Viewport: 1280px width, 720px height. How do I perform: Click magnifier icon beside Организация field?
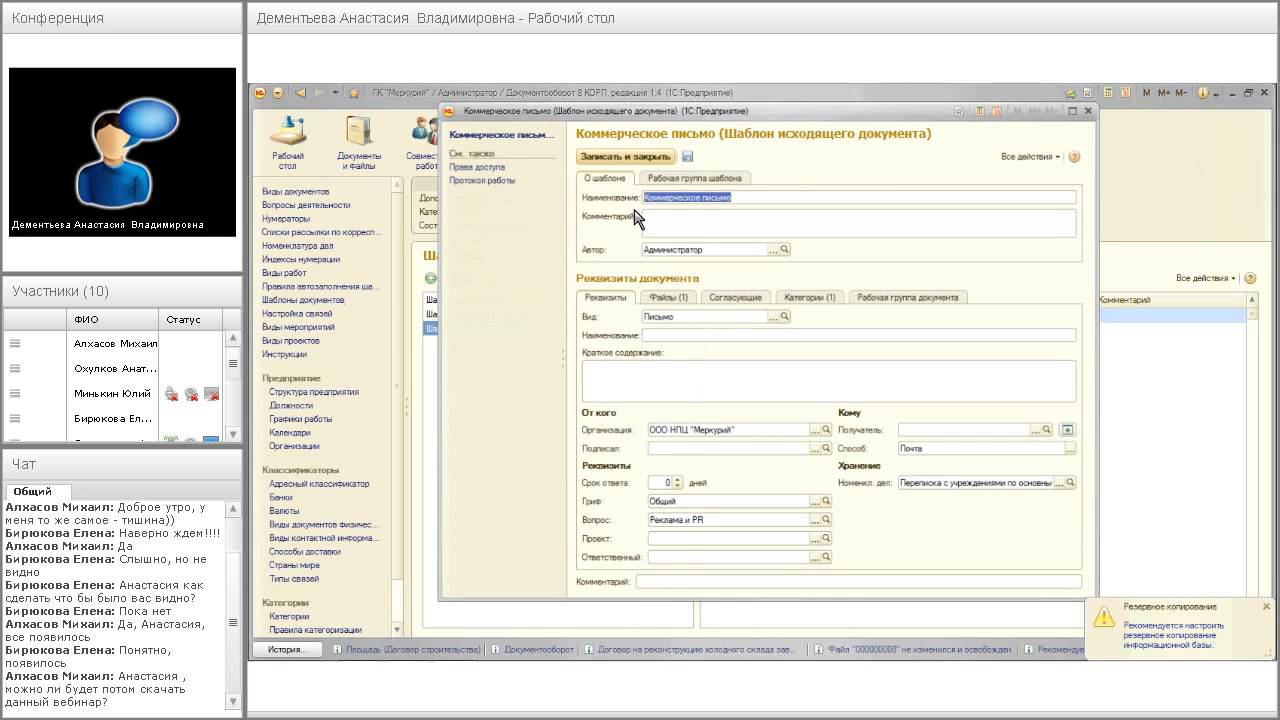tap(826, 430)
